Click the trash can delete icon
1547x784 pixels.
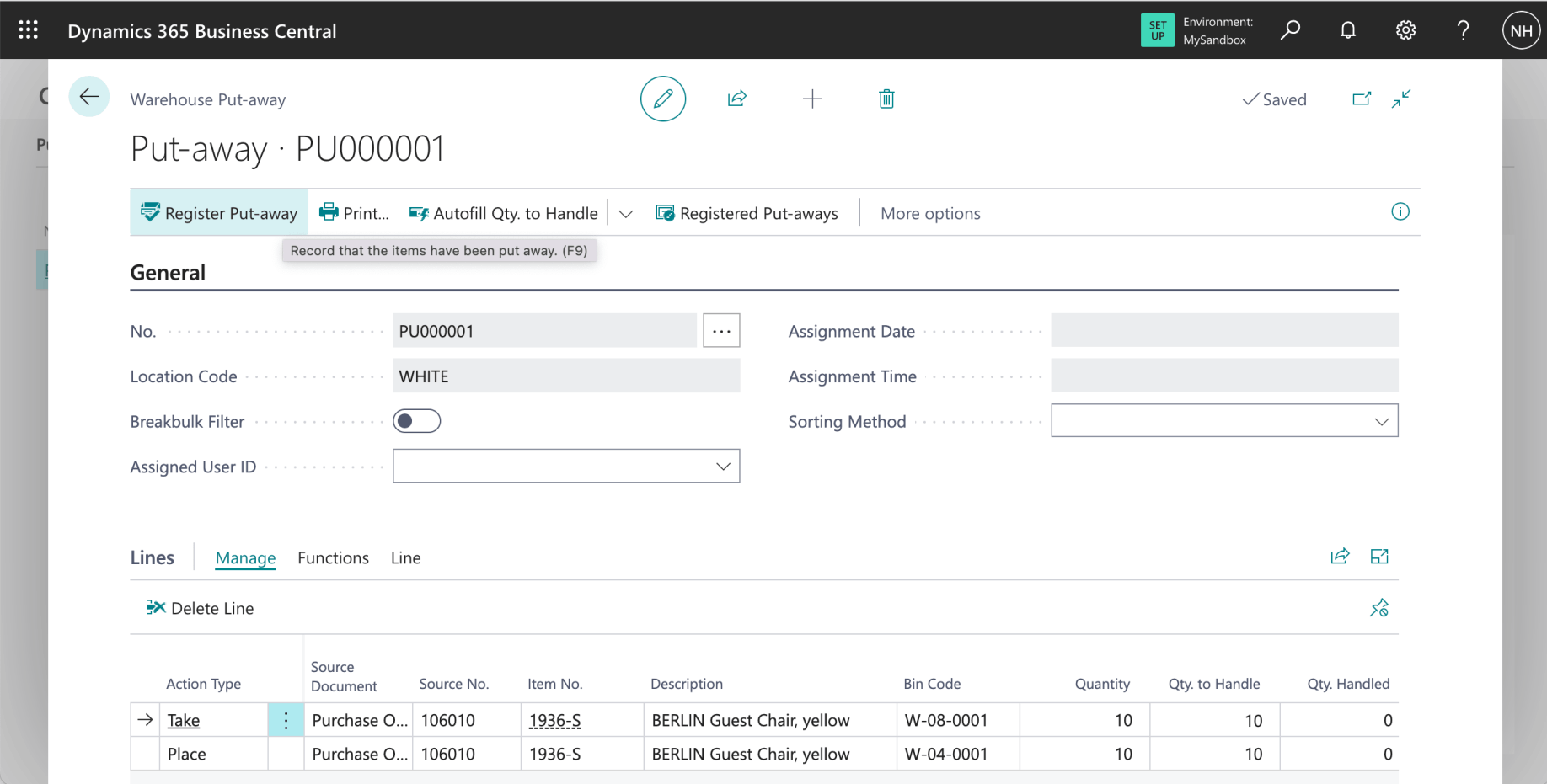click(886, 99)
